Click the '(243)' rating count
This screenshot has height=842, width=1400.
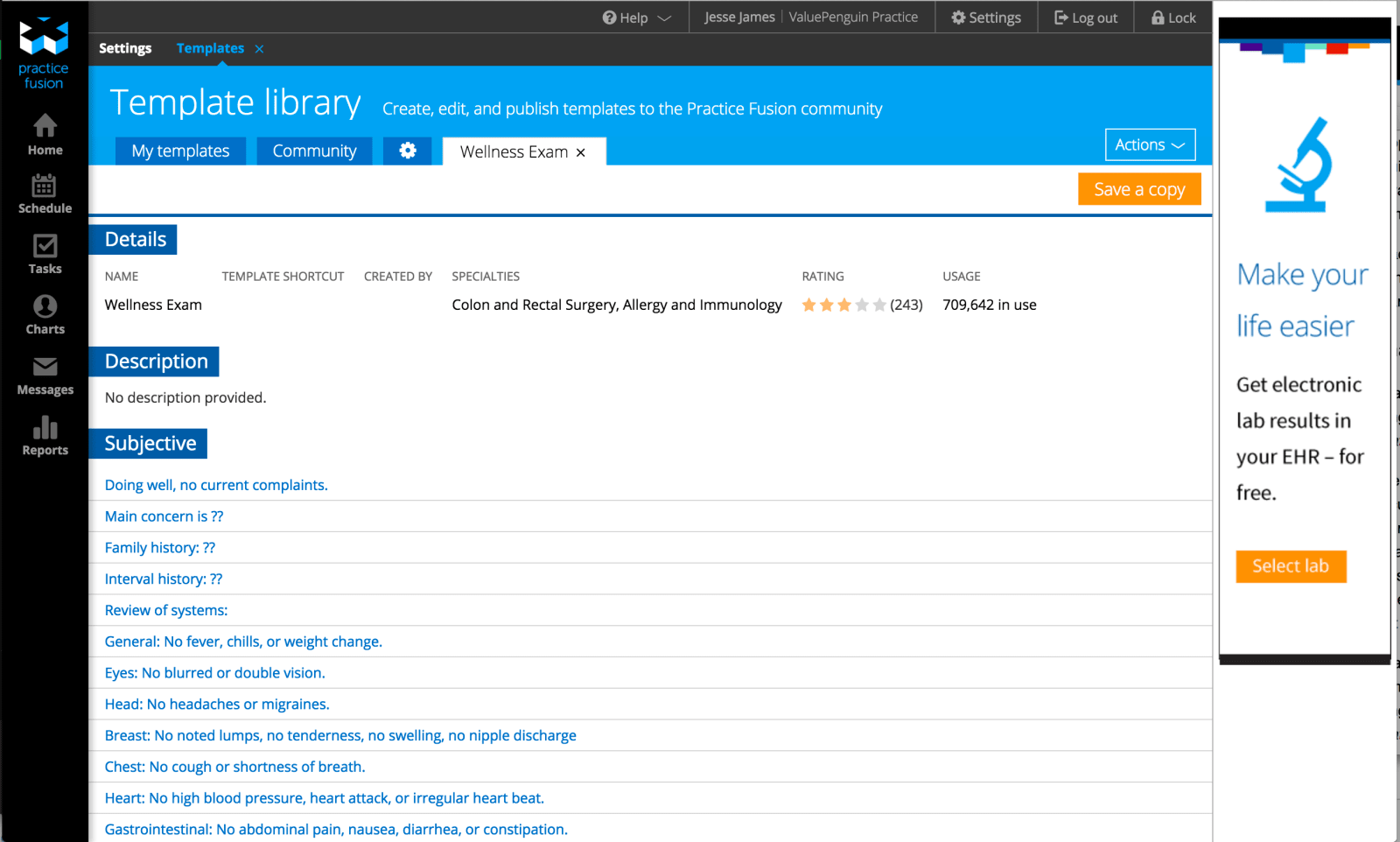906,305
